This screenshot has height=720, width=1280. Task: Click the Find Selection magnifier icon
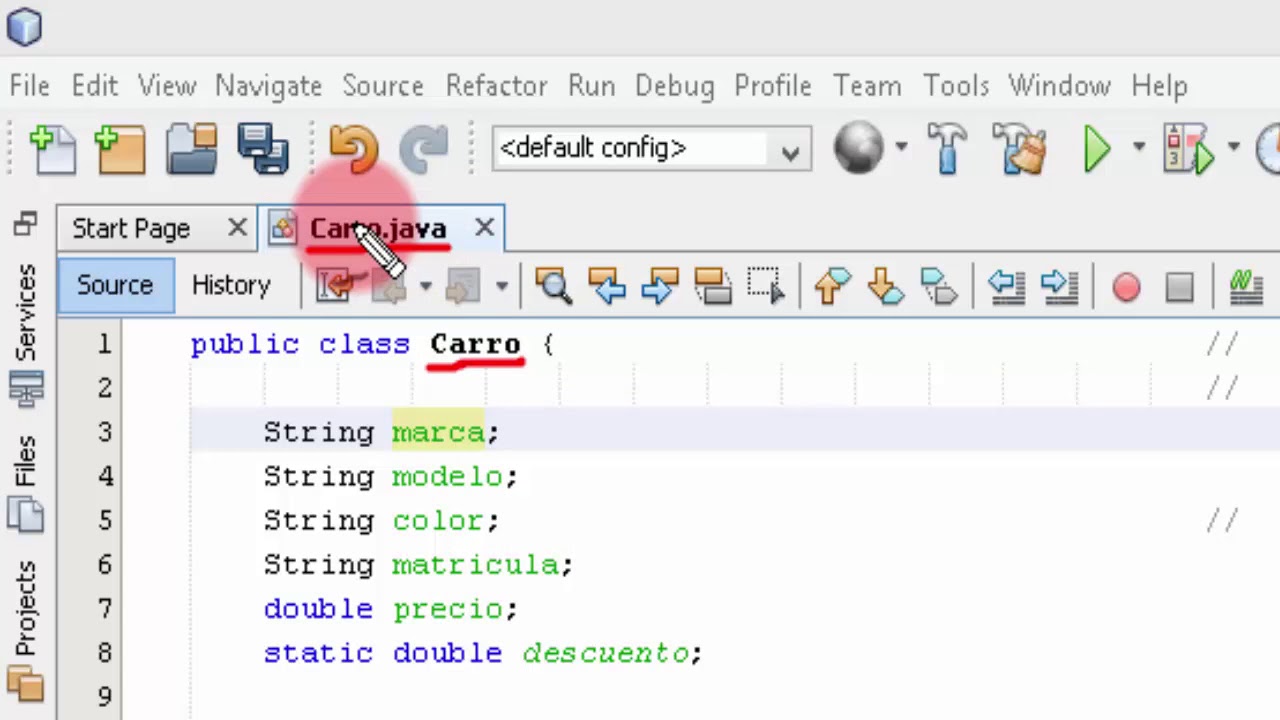click(x=553, y=286)
